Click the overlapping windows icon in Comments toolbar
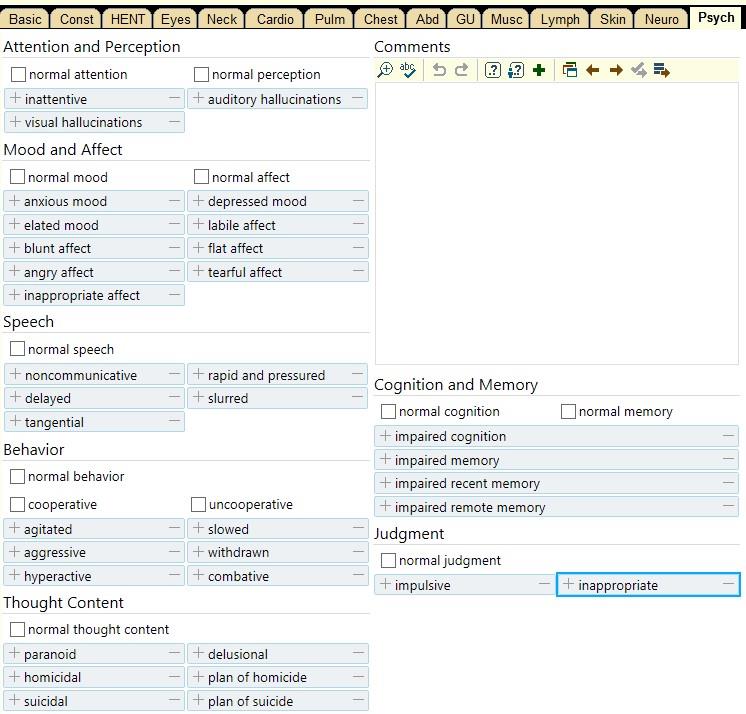Image resolution: width=746 pixels, height=714 pixels. coord(570,70)
